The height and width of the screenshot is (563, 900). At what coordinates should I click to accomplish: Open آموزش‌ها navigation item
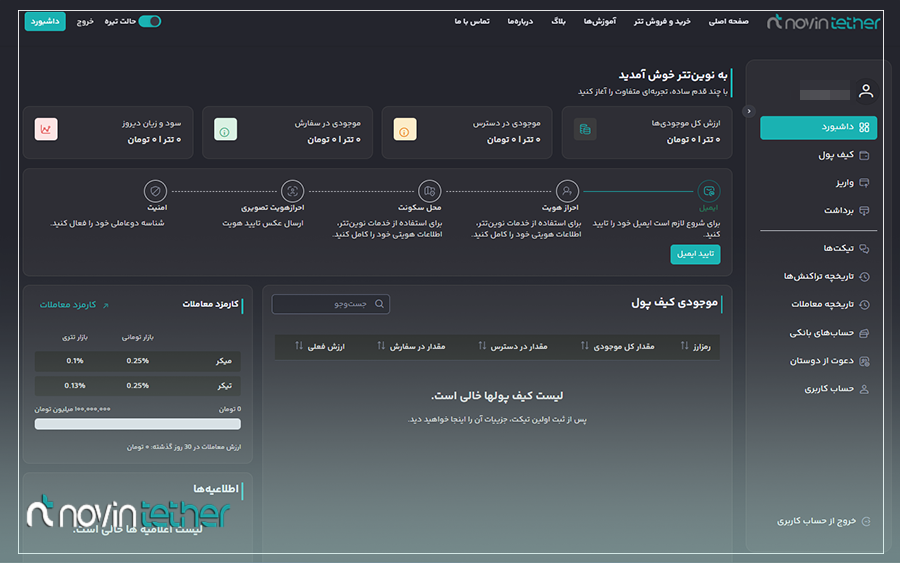coord(600,21)
